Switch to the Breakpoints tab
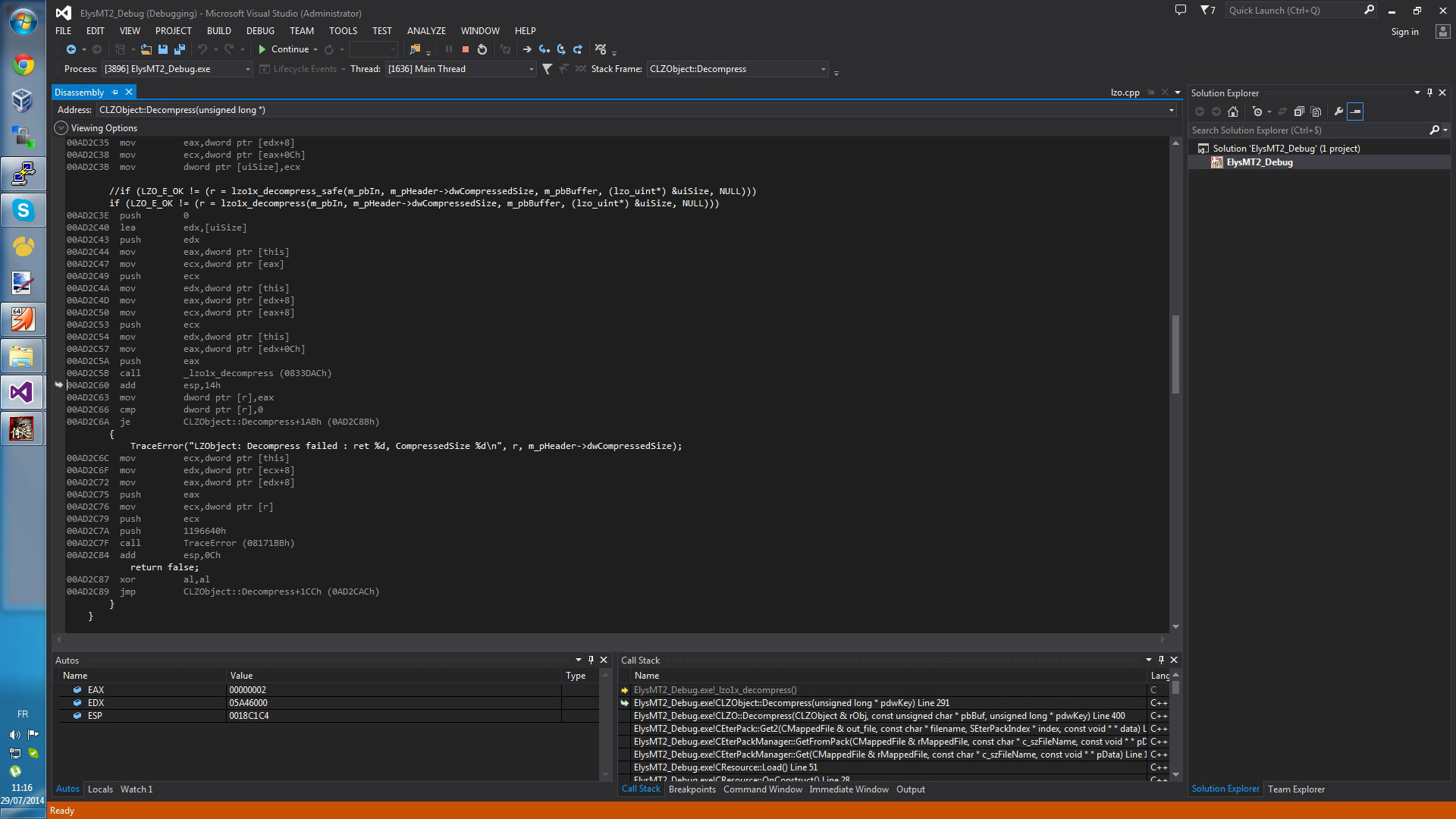The image size is (1456, 819). (x=692, y=789)
